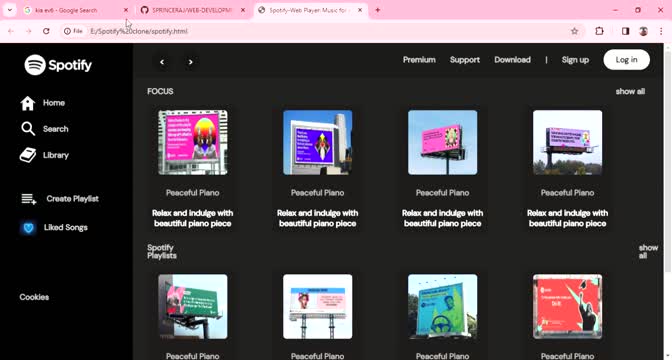The width and height of the screenshot is (672, 360).
Task: Open Library from the sidebar text
Action: click(56, 155)
